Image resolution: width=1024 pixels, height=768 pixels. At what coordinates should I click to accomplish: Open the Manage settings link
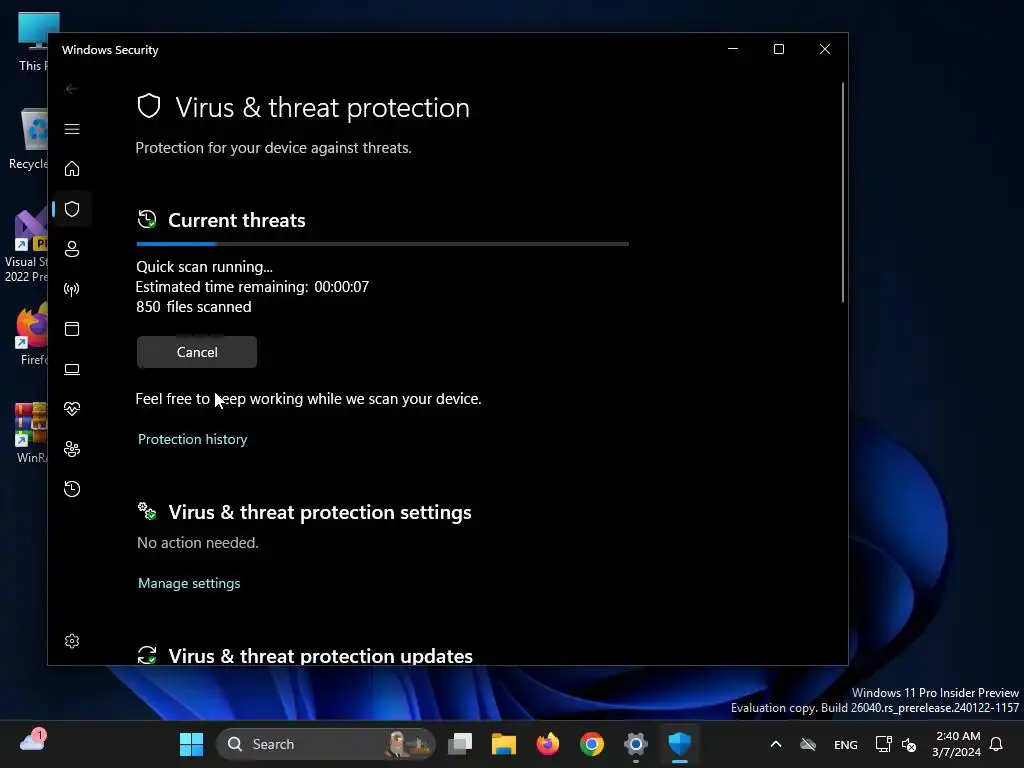pos(189,583)
